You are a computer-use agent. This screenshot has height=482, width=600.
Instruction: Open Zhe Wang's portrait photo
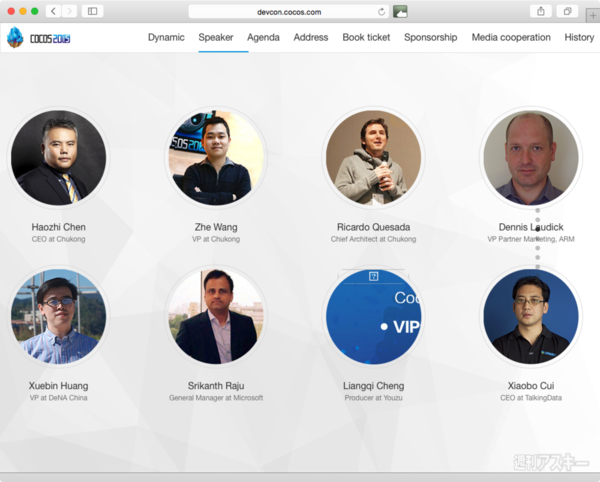coord(216,158)
